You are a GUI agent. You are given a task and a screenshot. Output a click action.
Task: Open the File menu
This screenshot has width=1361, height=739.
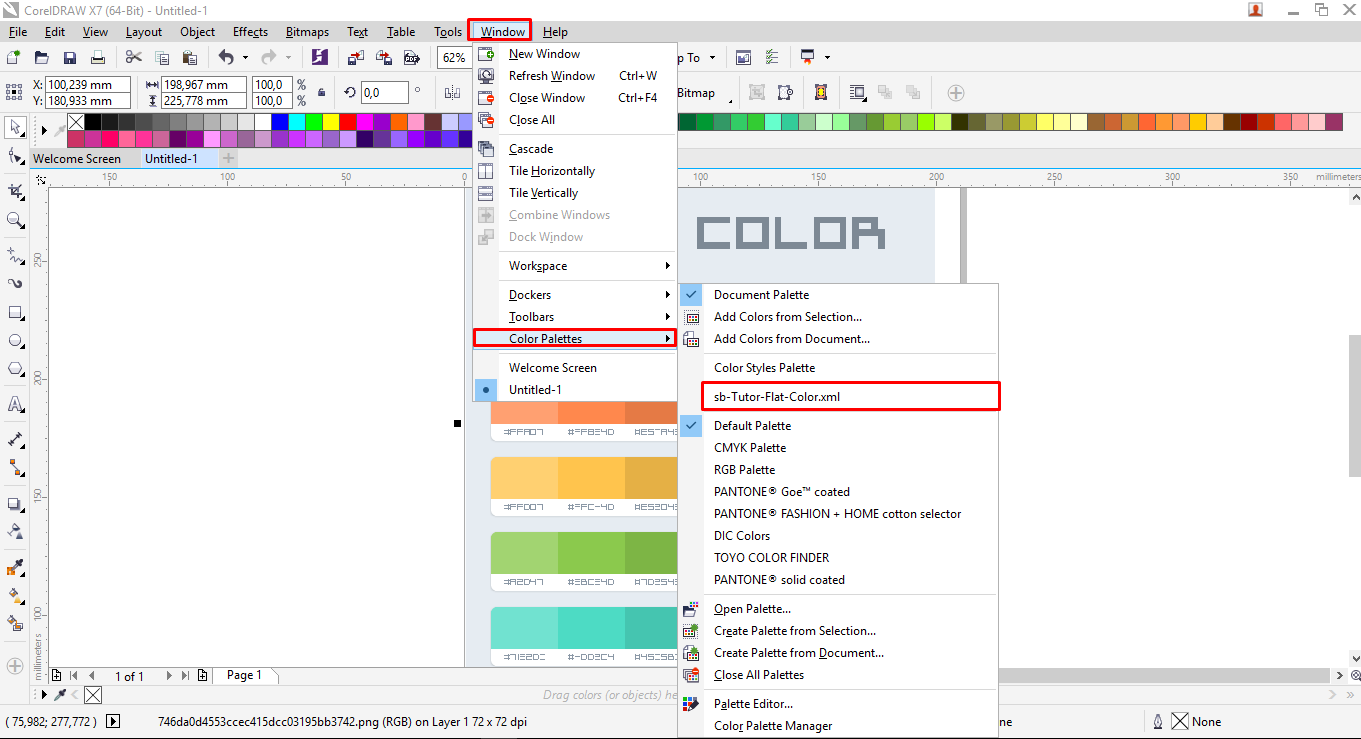[18, 32]
